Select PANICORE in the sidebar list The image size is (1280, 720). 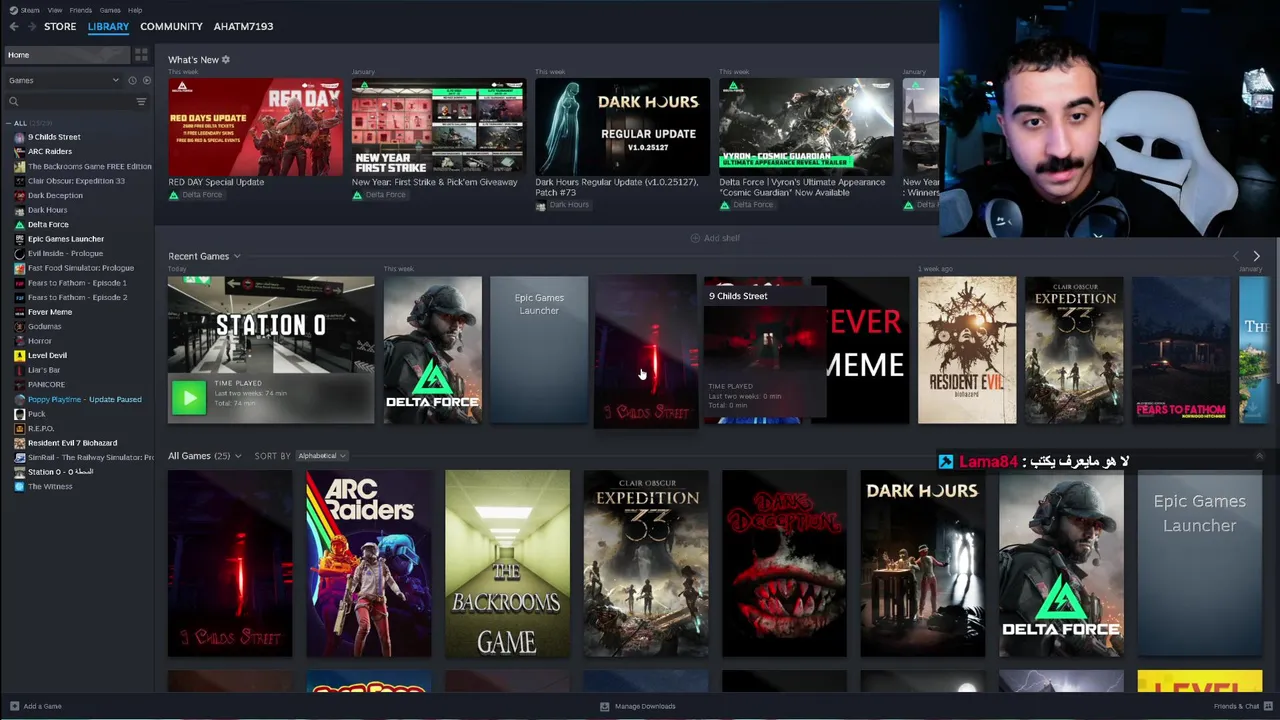pyautogui.click(x=46, y=384)
